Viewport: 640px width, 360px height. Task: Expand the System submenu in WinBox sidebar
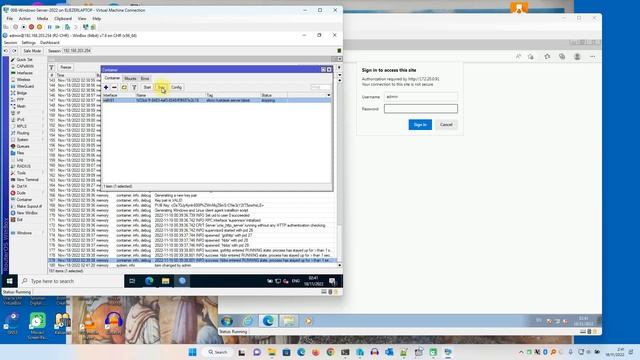[22, 140]
